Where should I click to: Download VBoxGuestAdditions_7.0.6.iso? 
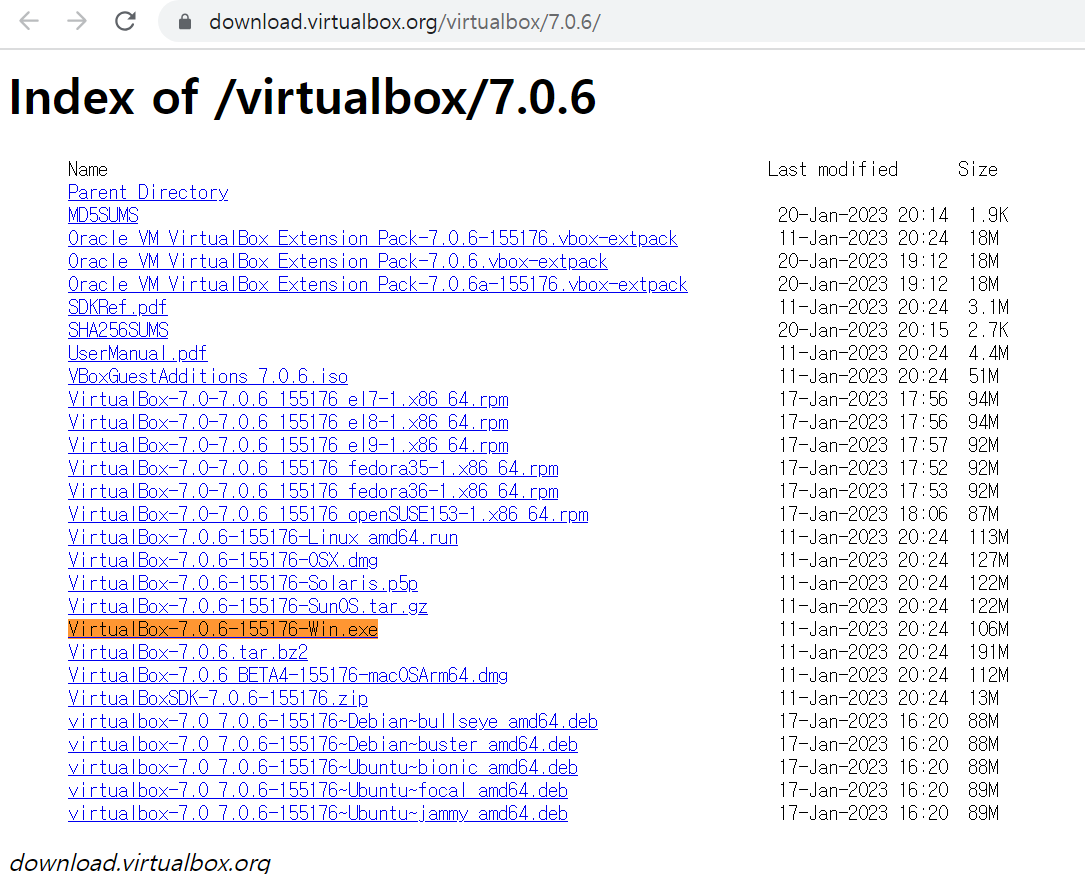point(208,376)
